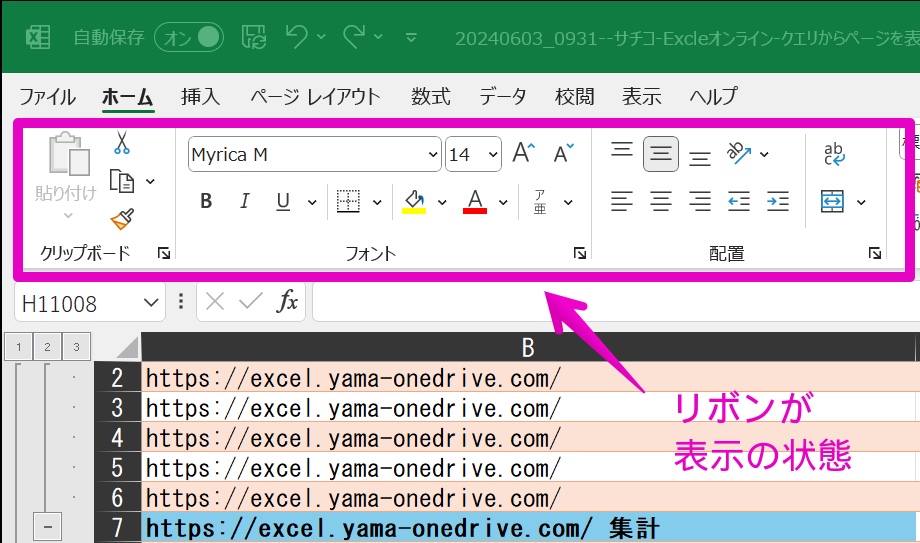Increase the indent

click(777, 201)
